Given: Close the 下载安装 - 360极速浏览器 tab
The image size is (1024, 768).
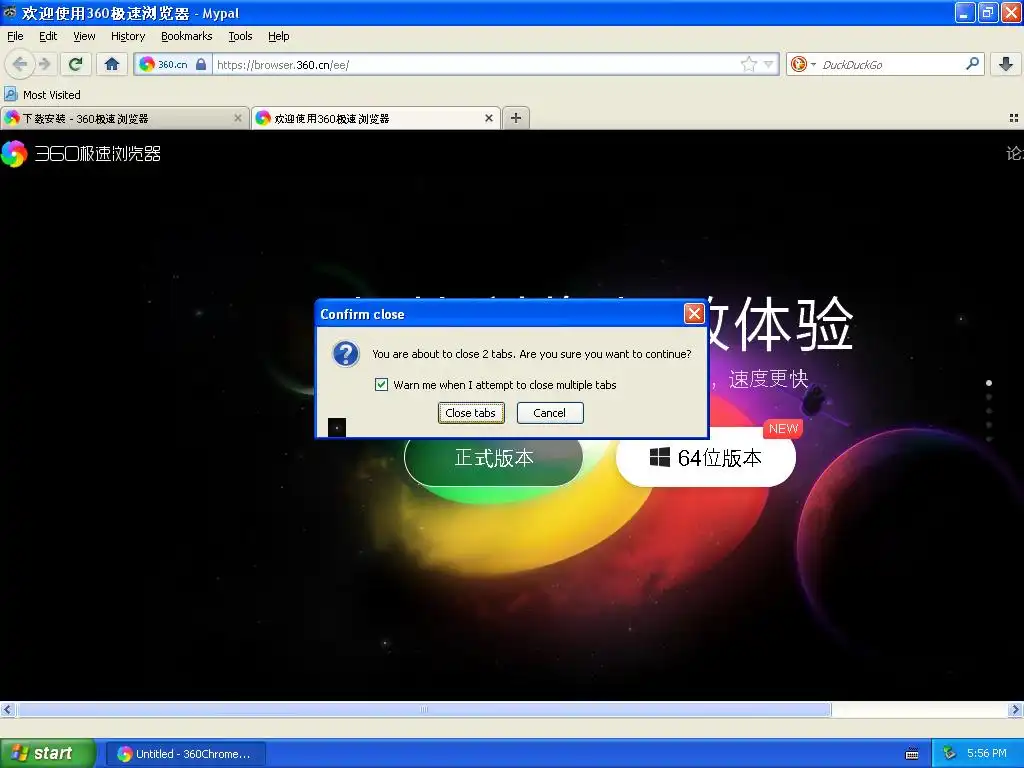Looking at the screenshot, I should (x=238, y=118).
